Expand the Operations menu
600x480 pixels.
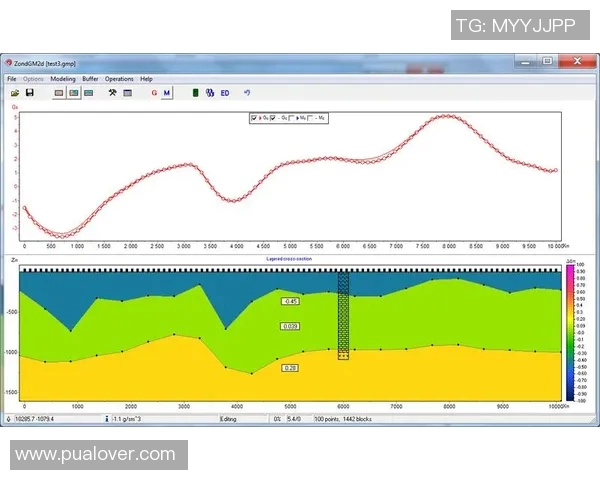click(119, 78)
